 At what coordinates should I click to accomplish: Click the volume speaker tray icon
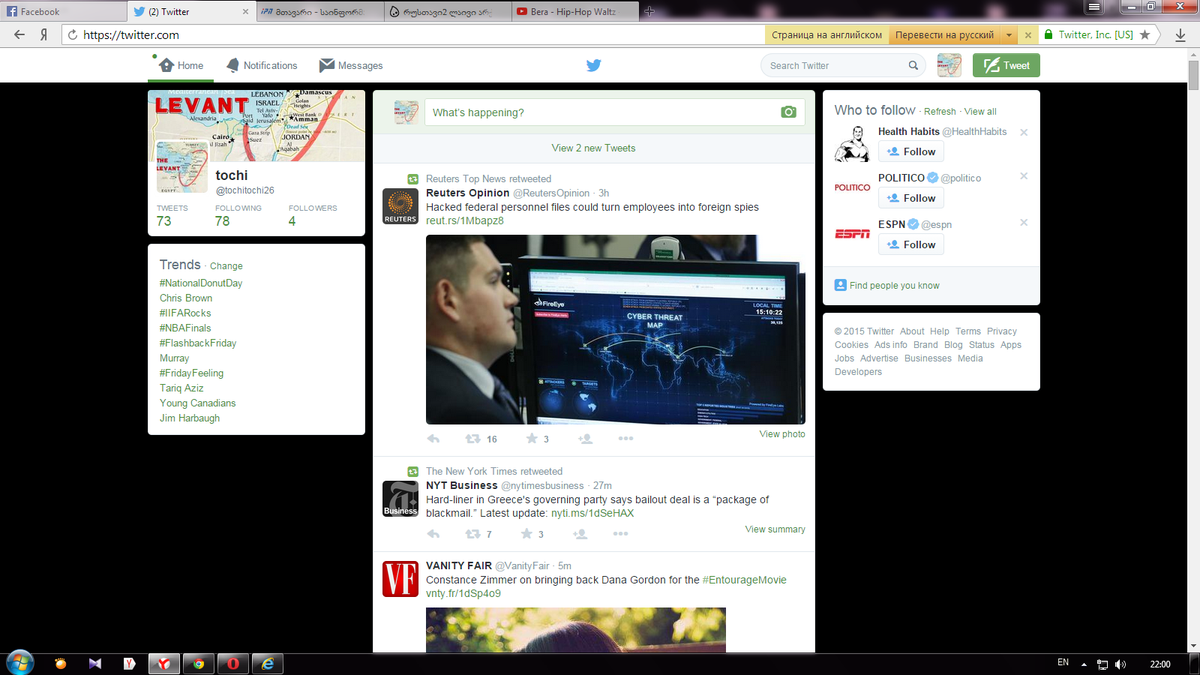coord(1120,664)
